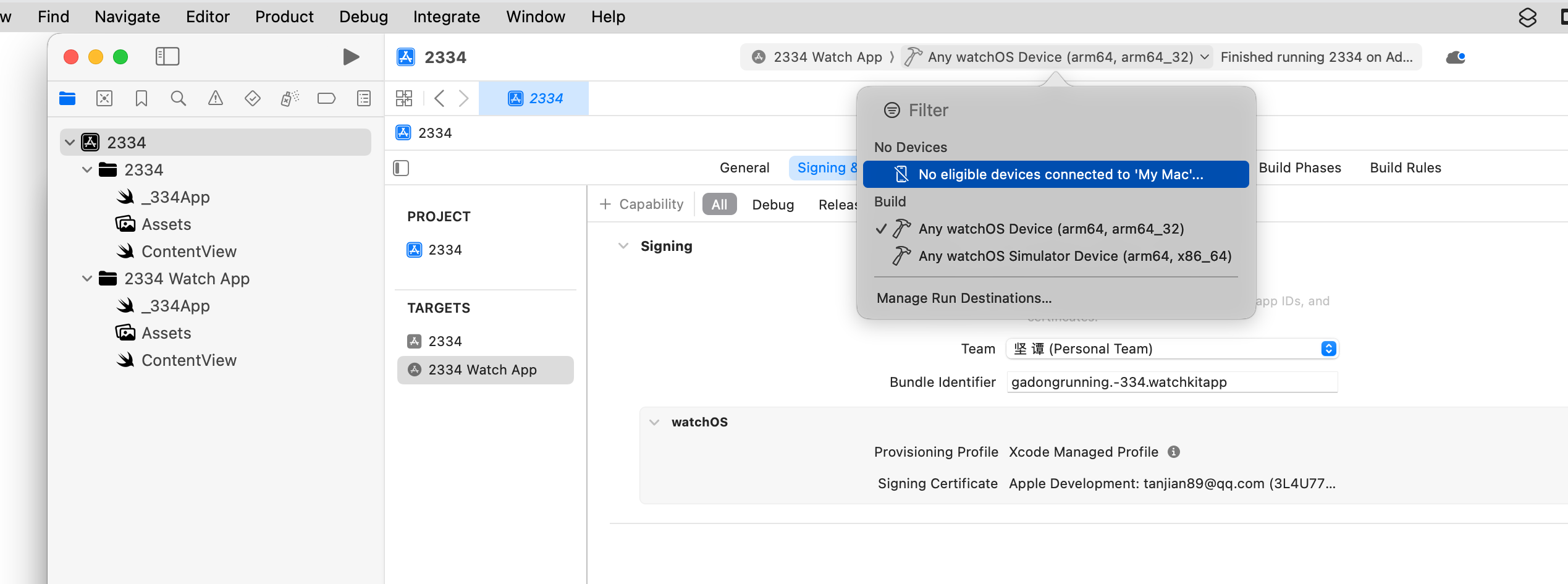
Task: Collapse the 2334 folder group
Action: pyautogui.click(x=87, y=170)
